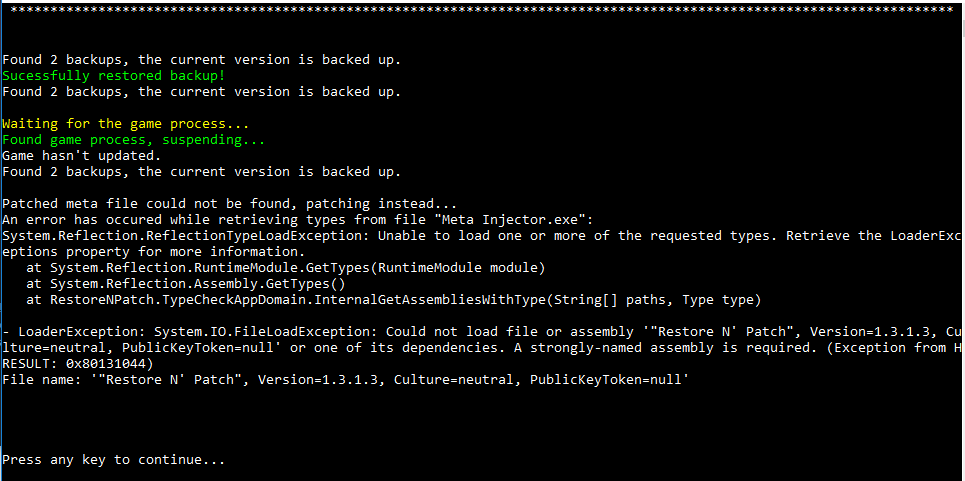Viewport: 965px width, 481px height.
Task: Click the green 'Sucessfully restored backup!' message
Action: click(113, 76)
